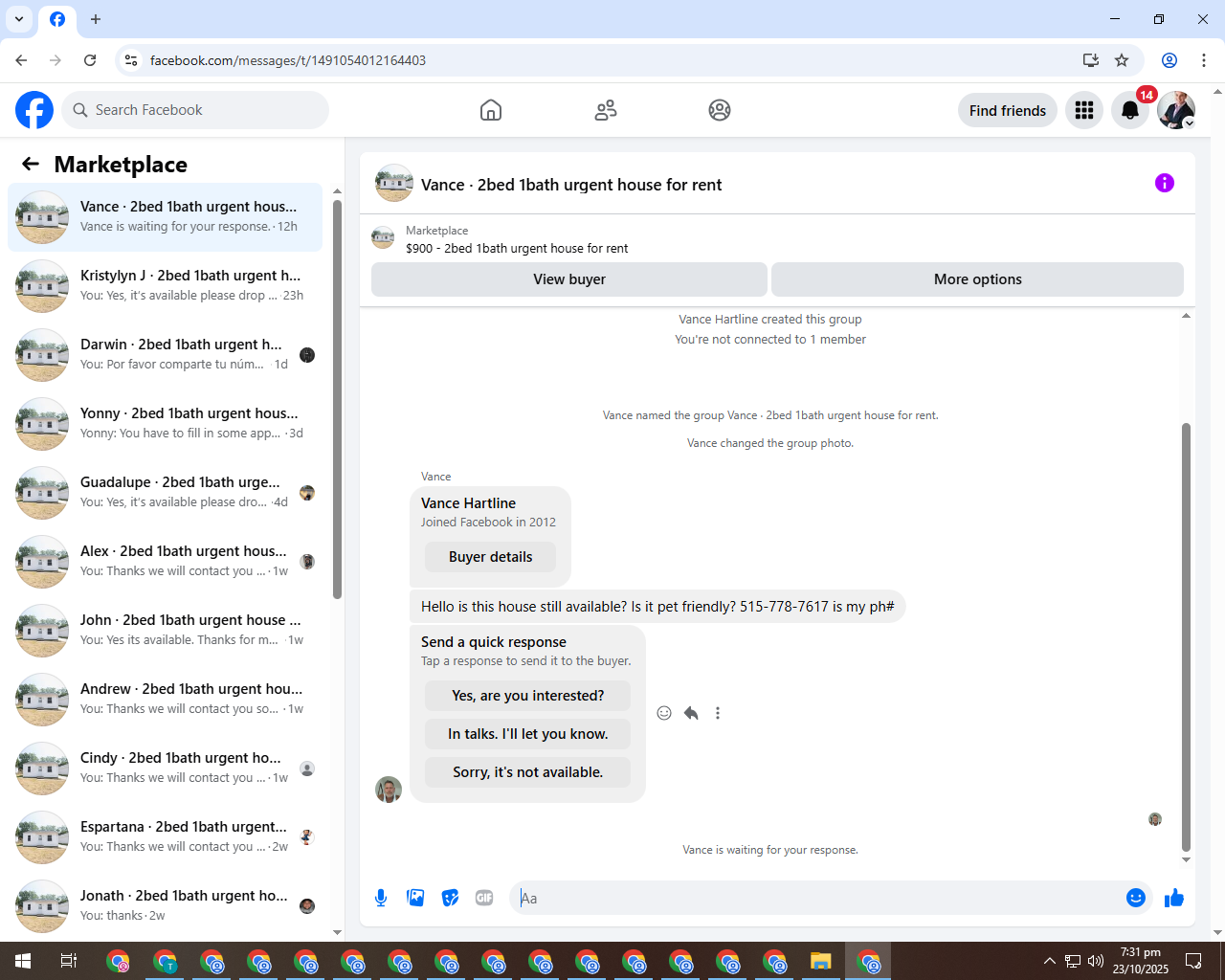Open your account profile picture menu
Viewport: 1225px width, 980px height.
click(x=1176, y=110)
